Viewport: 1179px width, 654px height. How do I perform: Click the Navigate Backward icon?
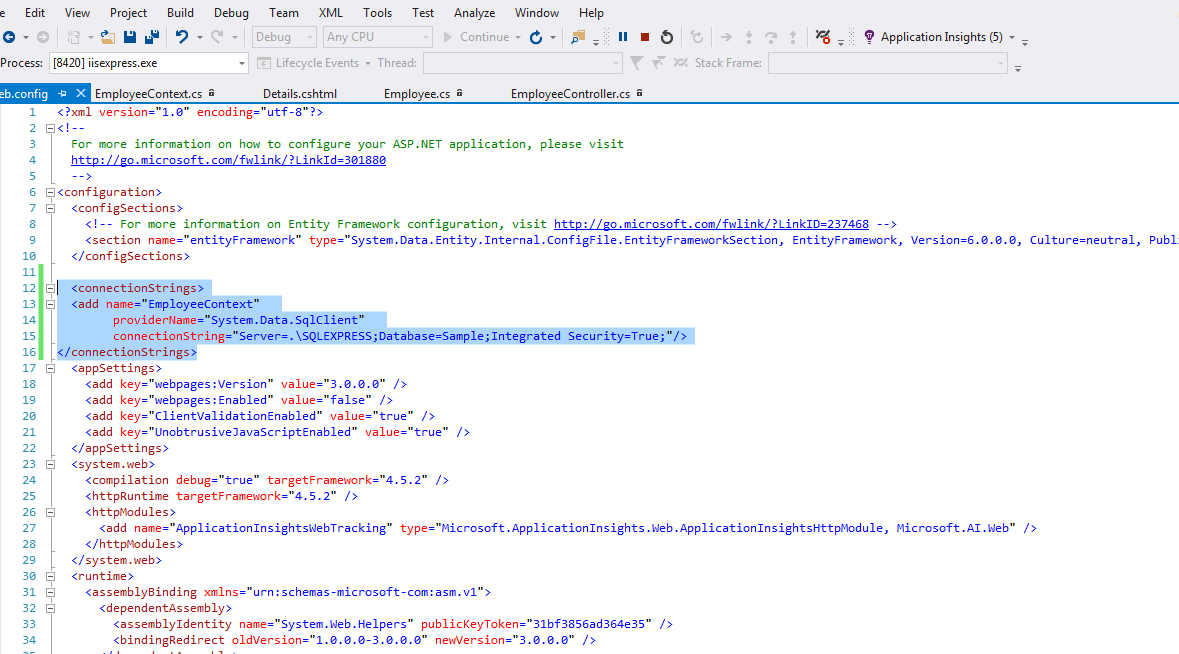(x=10, y=37)
